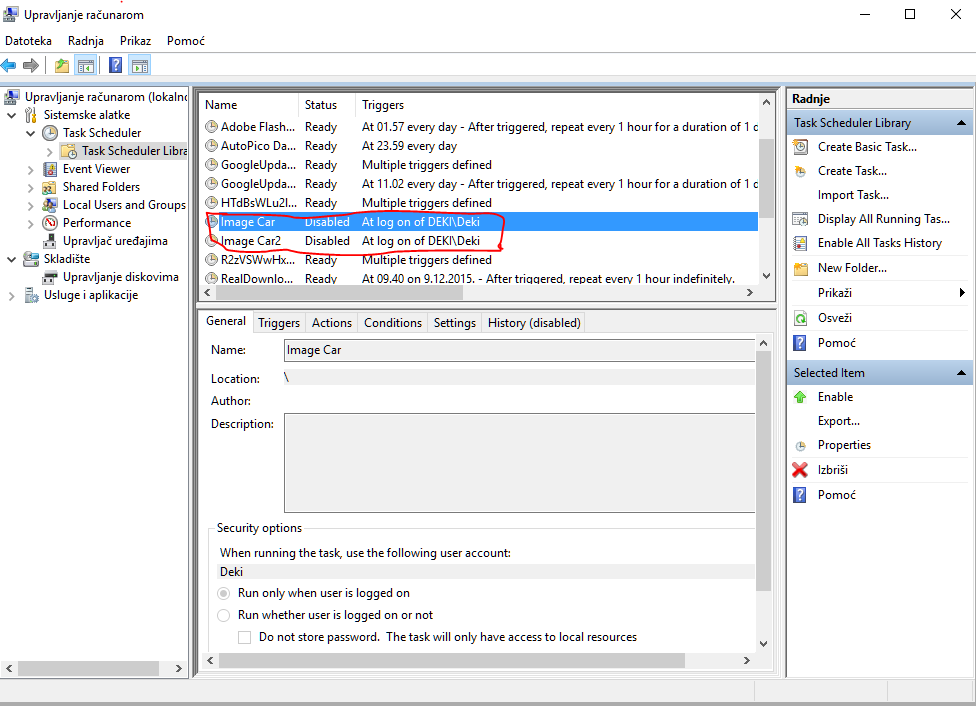
Task: Click the Osveži refresh icon
Action: [x=800, y=318]
